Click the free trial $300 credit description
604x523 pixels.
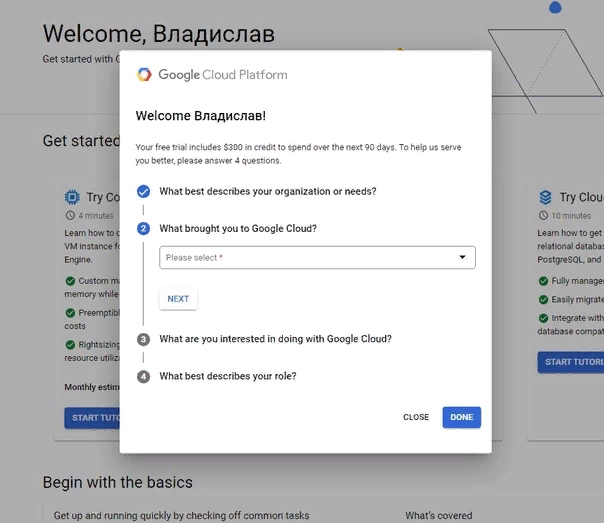pyautogui.click(x=298, y=154)
